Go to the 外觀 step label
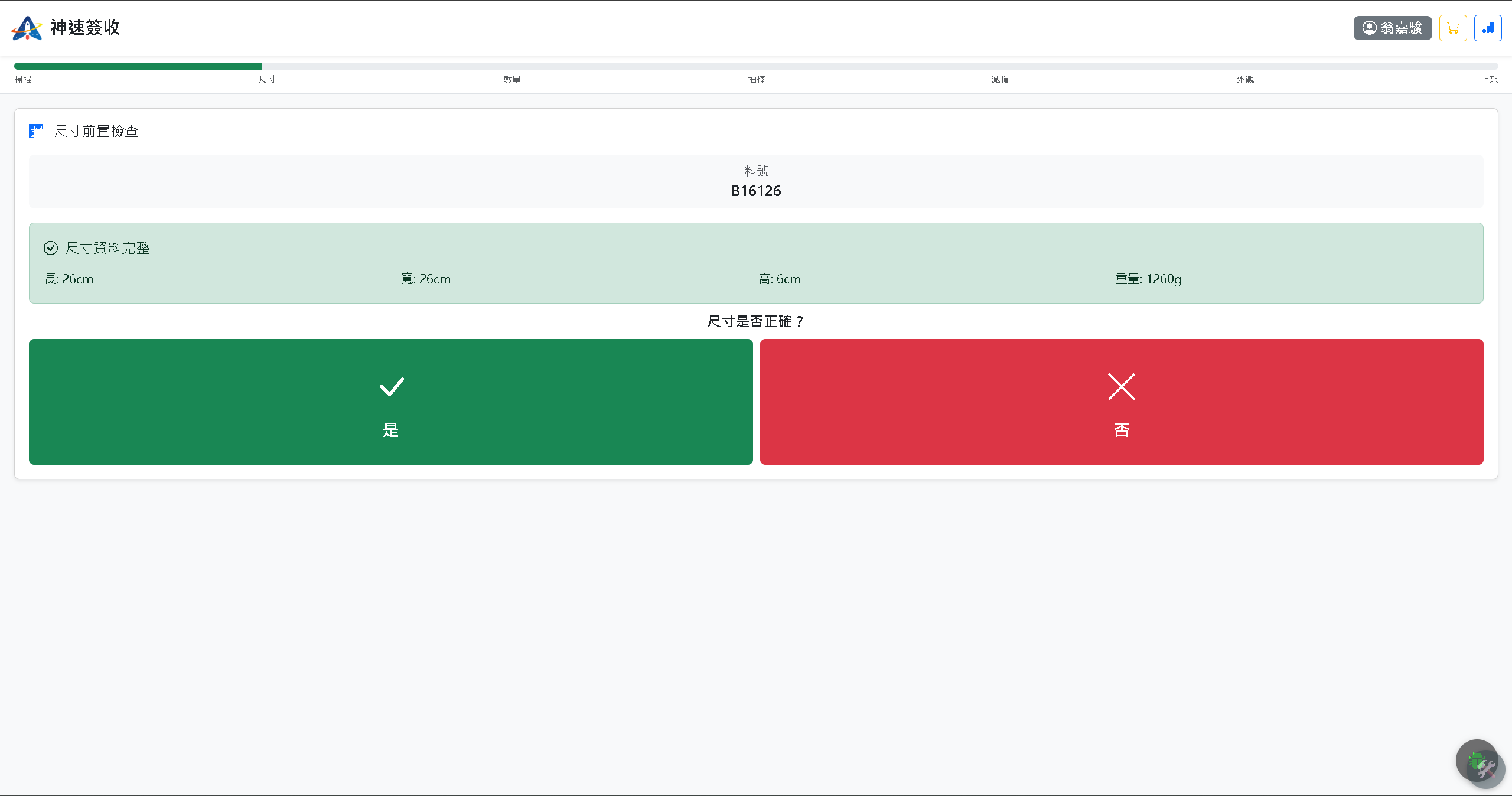The height and width of the screenshot is (796, 1512). tap(1245, 79)
